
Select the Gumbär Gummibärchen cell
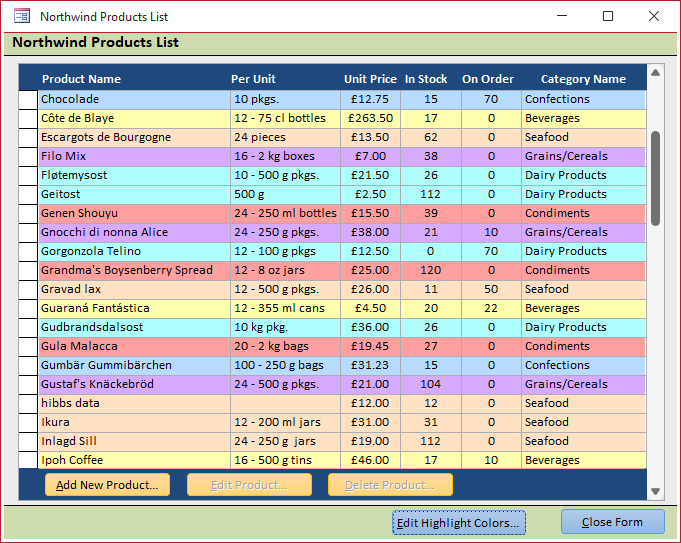click(134, 366)
